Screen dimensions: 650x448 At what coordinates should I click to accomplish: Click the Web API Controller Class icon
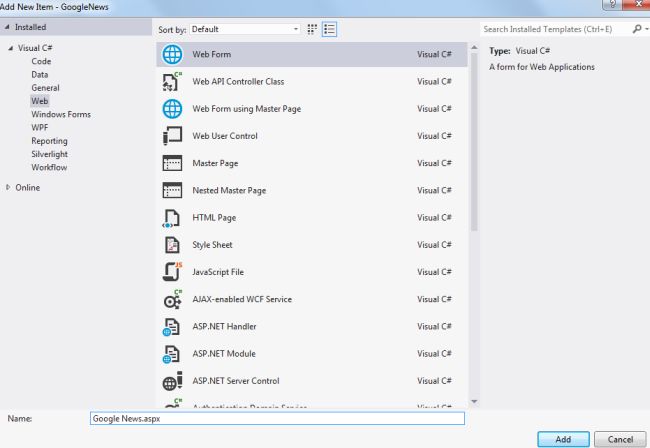pos(172,82)
